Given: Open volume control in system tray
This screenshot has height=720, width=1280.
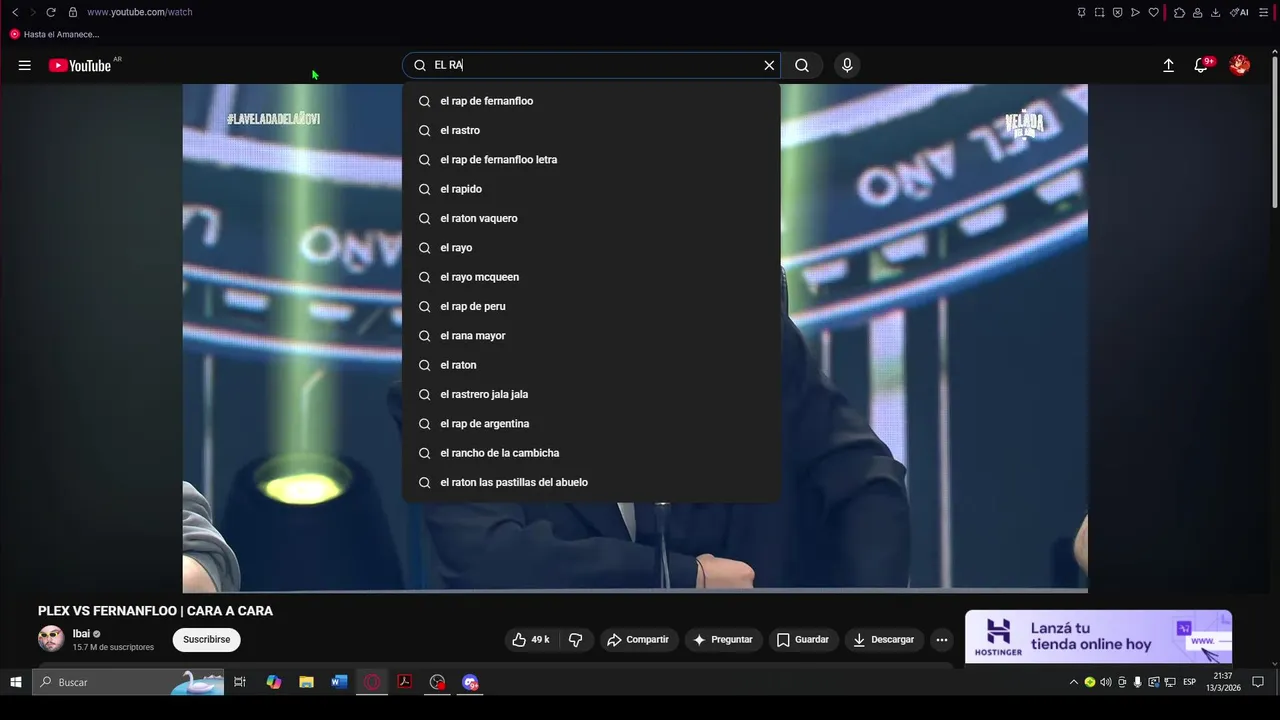Looking at the screenshot, I should [x=1106, y=682].
